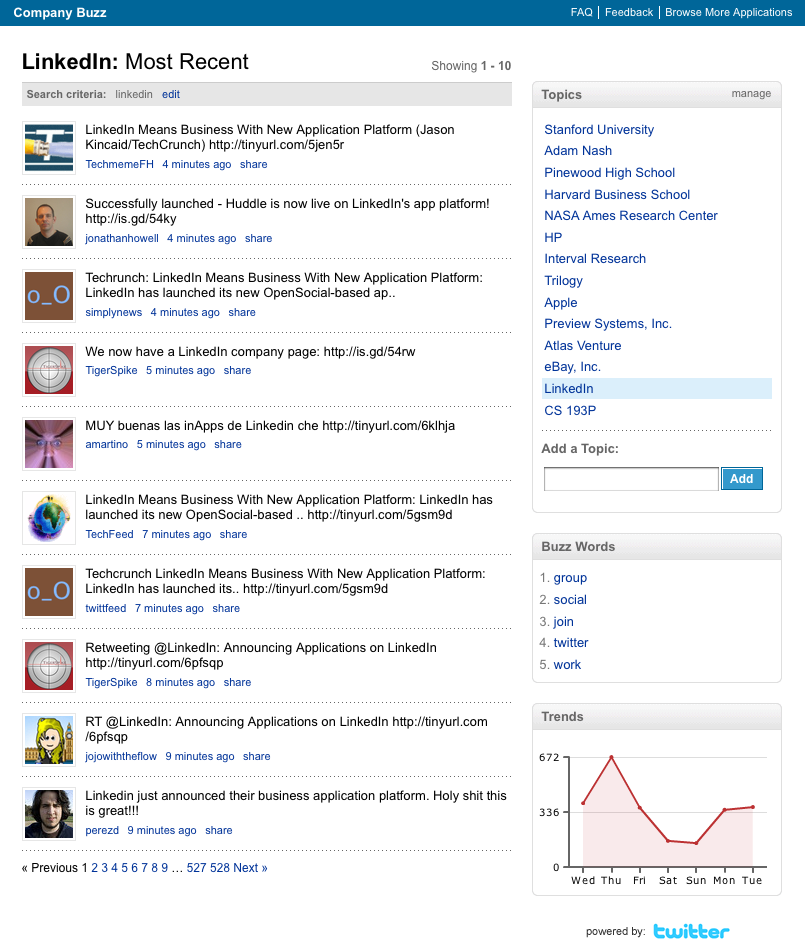
Task: Select TechFeed's globe avatar icon
Action: click(49, 518)
